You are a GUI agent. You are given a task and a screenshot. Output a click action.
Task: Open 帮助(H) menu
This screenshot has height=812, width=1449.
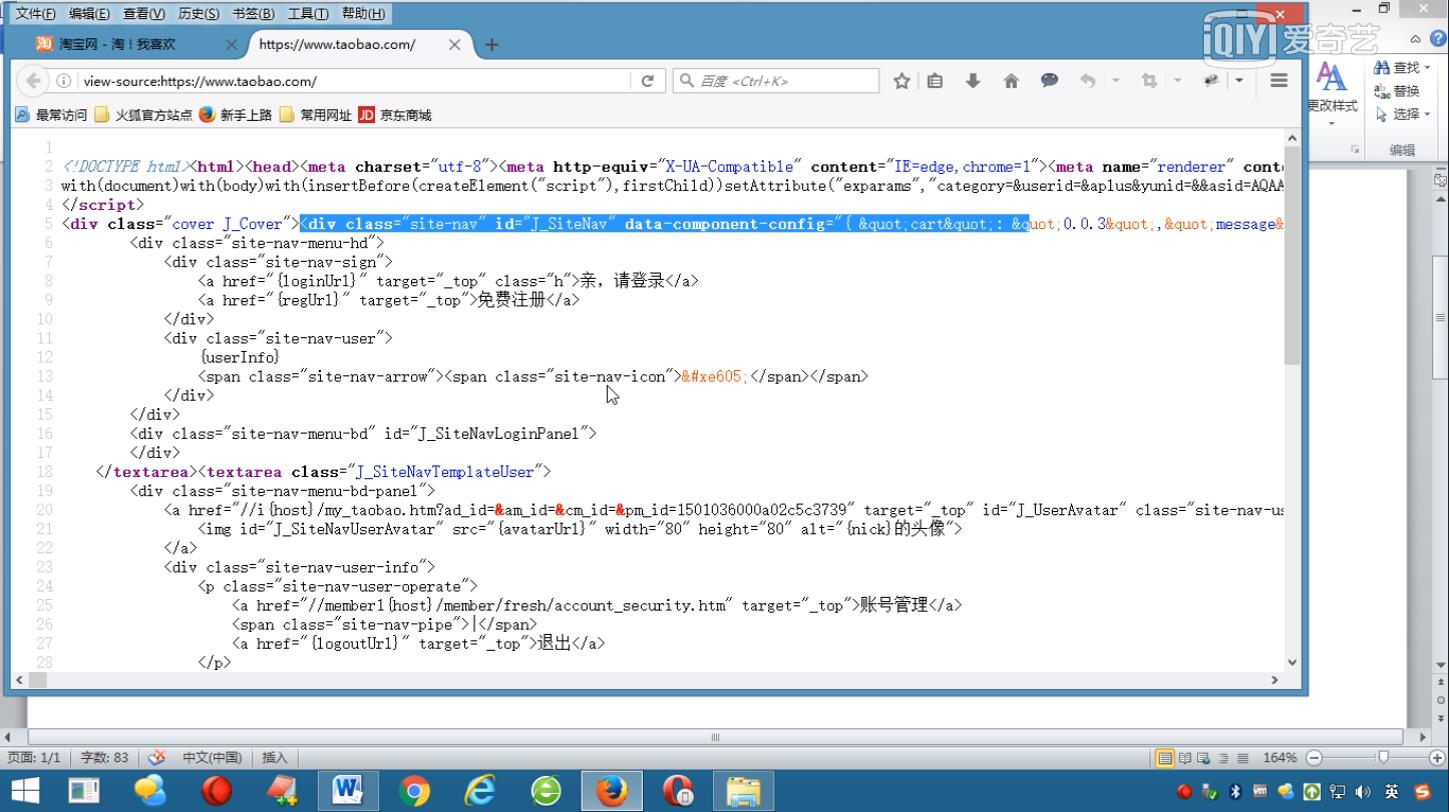tap(363, 13)
